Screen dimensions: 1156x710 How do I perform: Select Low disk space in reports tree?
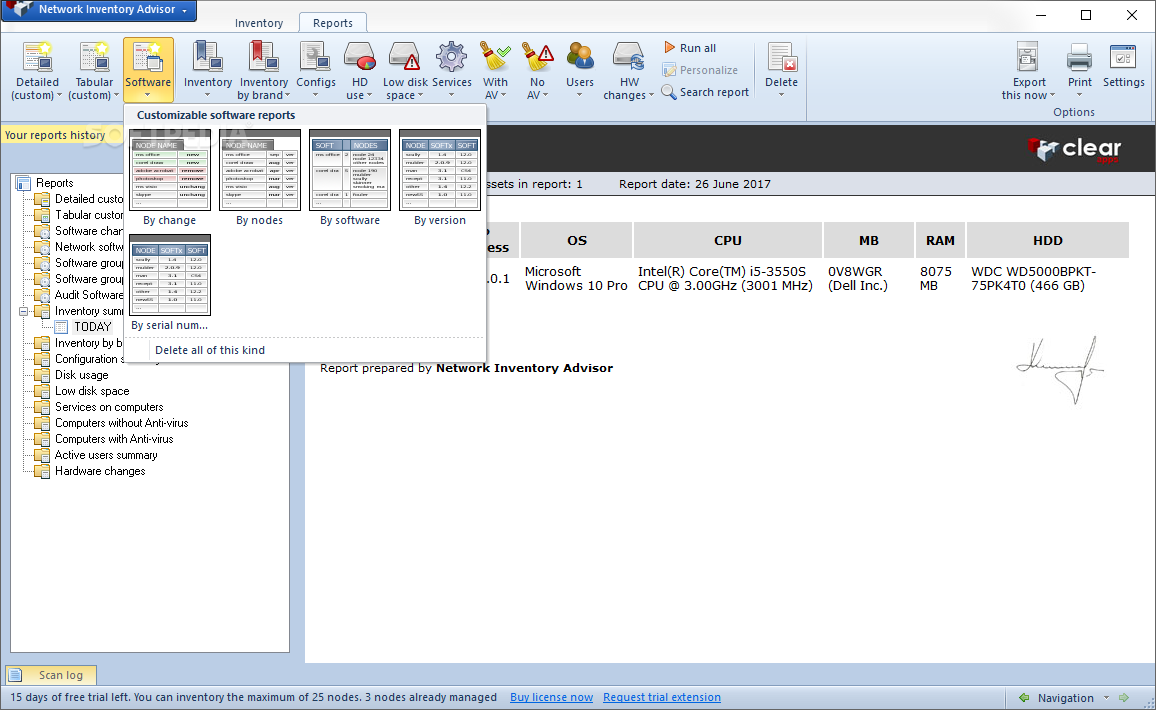pos(92,391)
